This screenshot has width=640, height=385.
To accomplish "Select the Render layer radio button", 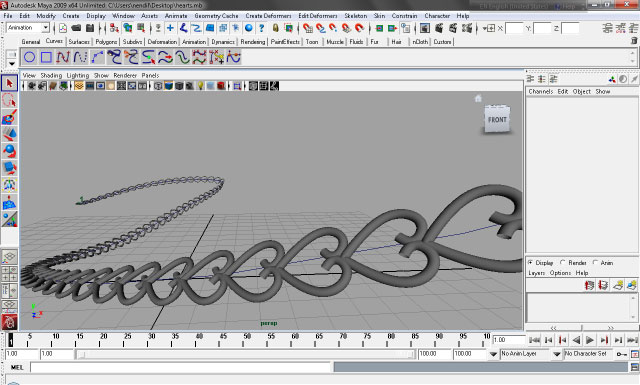I will point(563,263).
